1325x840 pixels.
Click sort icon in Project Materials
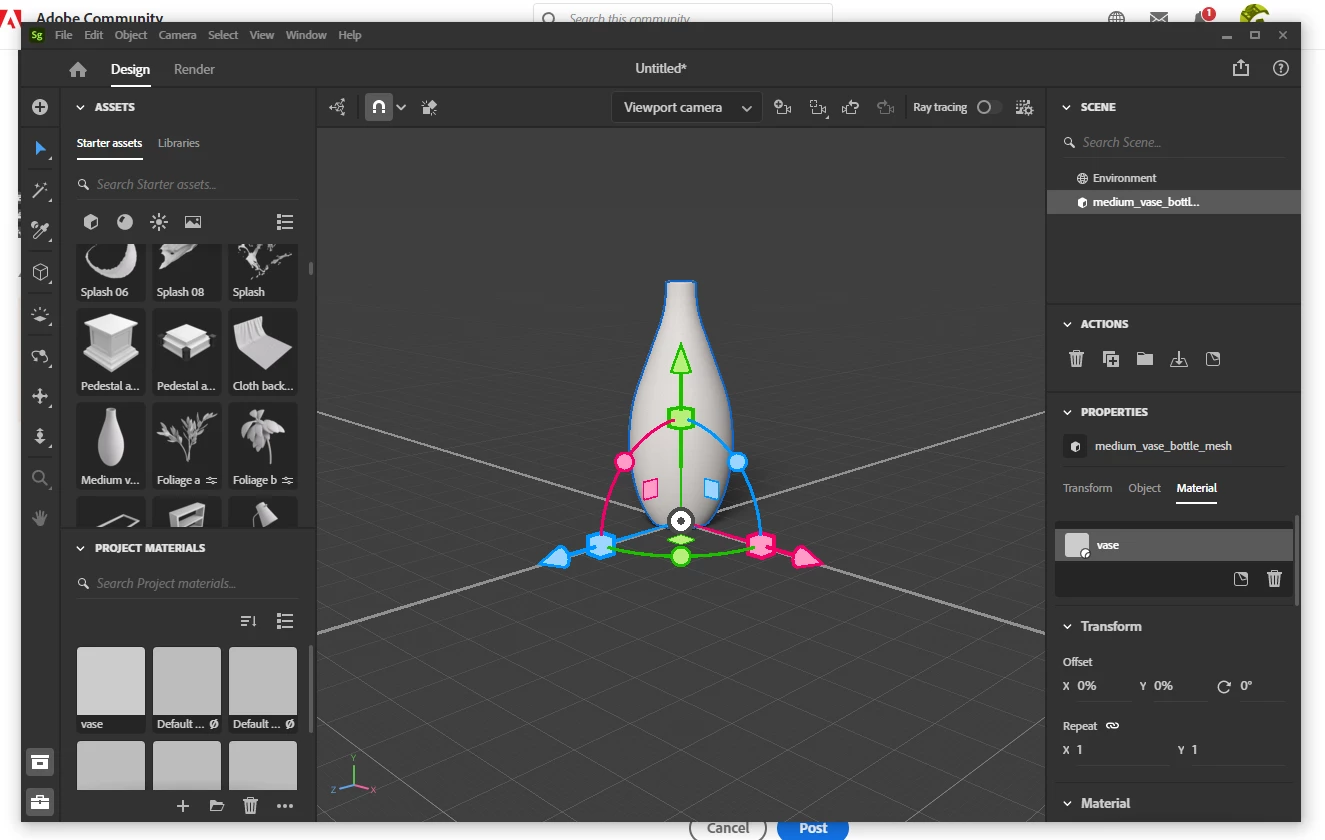click(x=249, y=621)
